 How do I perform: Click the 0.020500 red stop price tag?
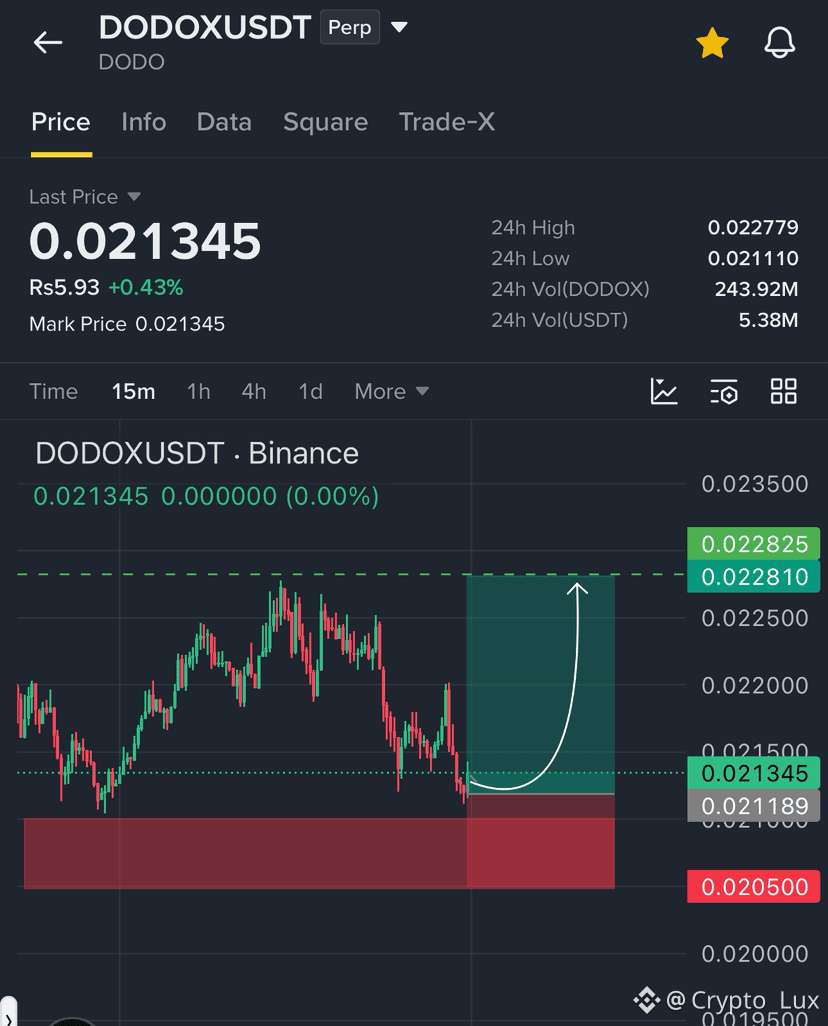tap(753, 887)
